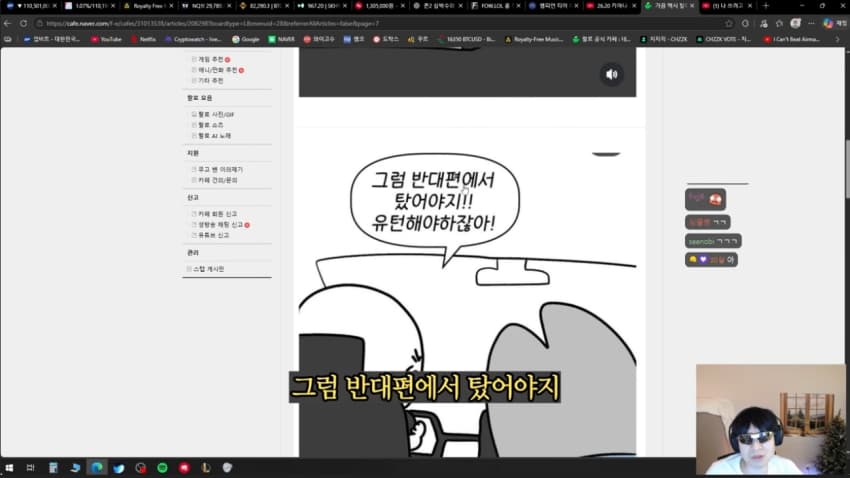
Task: Open the 카페 건의/문의 board
Action: pyautogui.click(x=217, y=180)
